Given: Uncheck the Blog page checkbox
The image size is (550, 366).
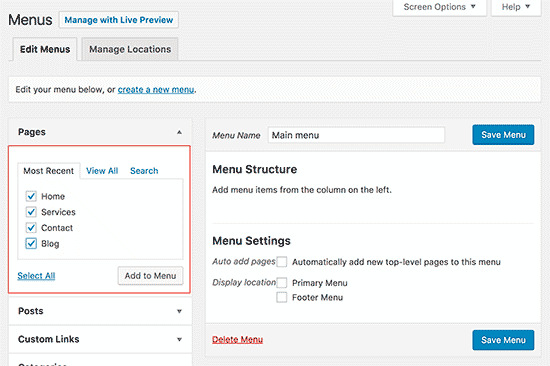Looking at the screenshot, I should click(x=31, y=243).
